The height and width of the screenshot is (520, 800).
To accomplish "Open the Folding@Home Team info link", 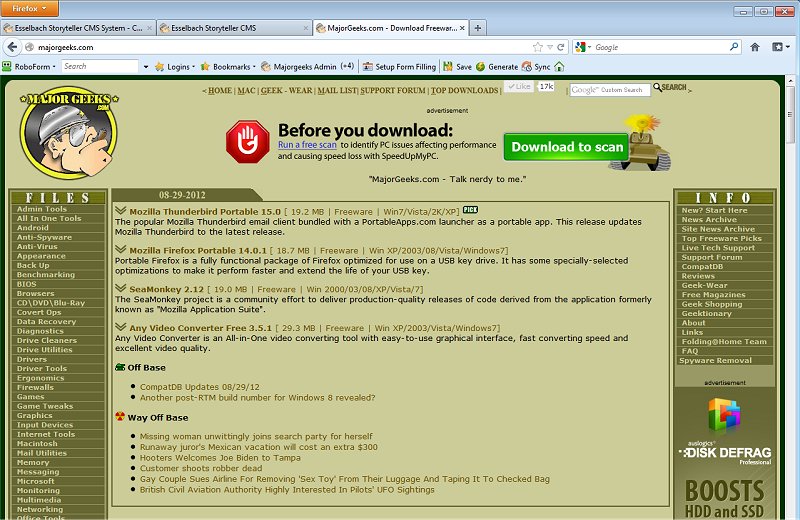I will coord(724,341).
